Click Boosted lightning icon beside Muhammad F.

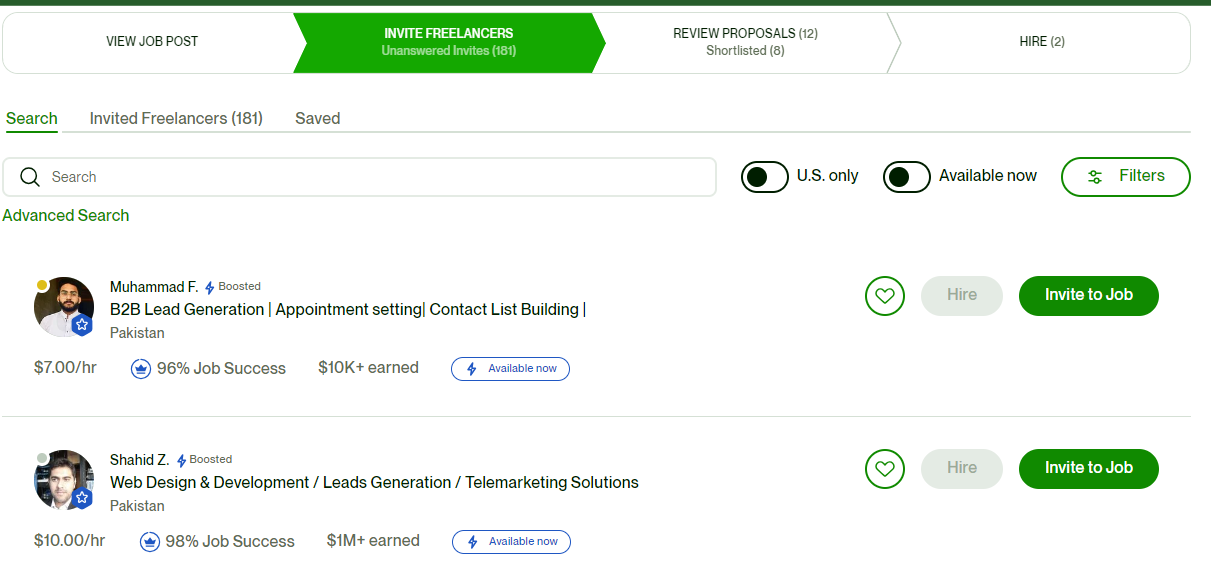click(x=210, y=288)
